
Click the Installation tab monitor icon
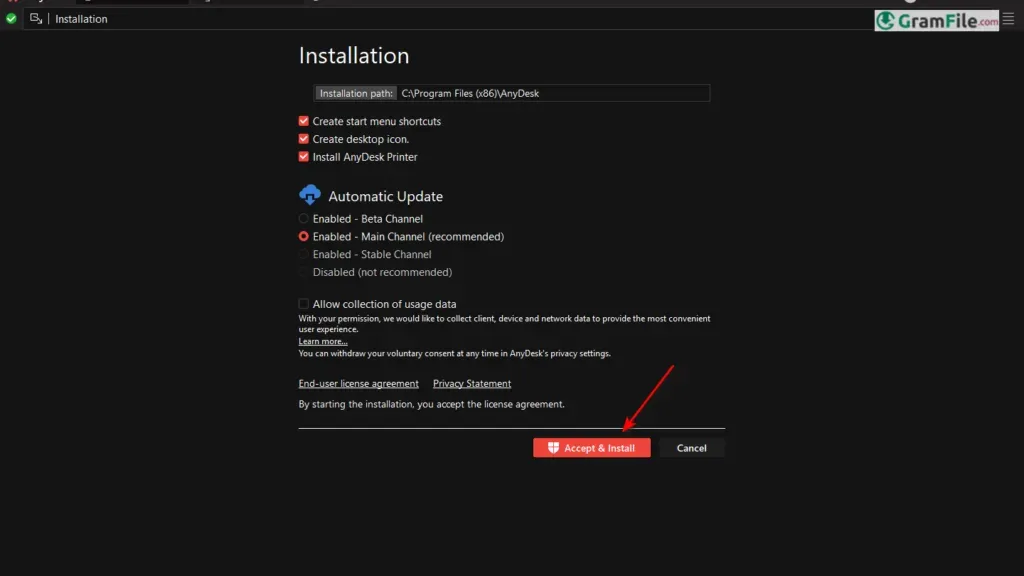[36, 19]
